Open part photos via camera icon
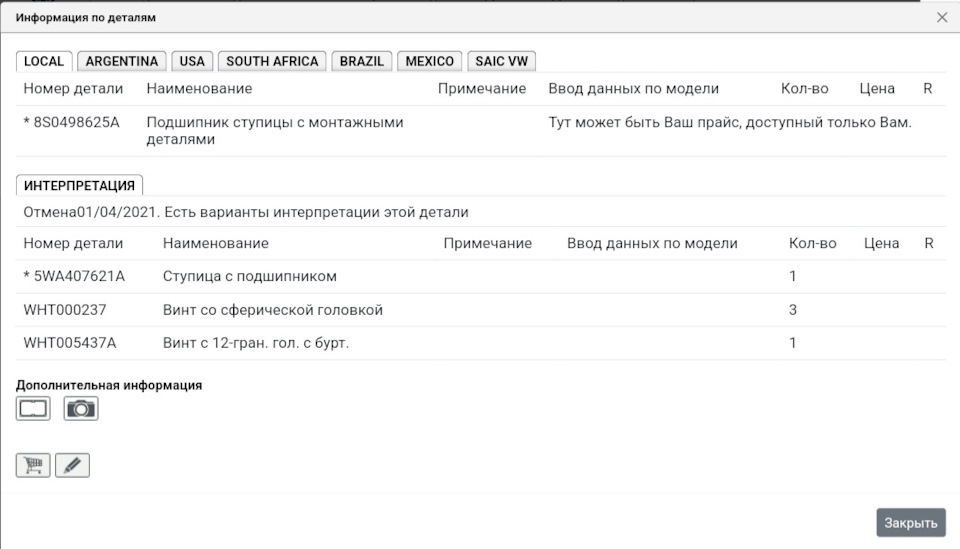This screenshot has width=960, height=549. pos(81,408)
